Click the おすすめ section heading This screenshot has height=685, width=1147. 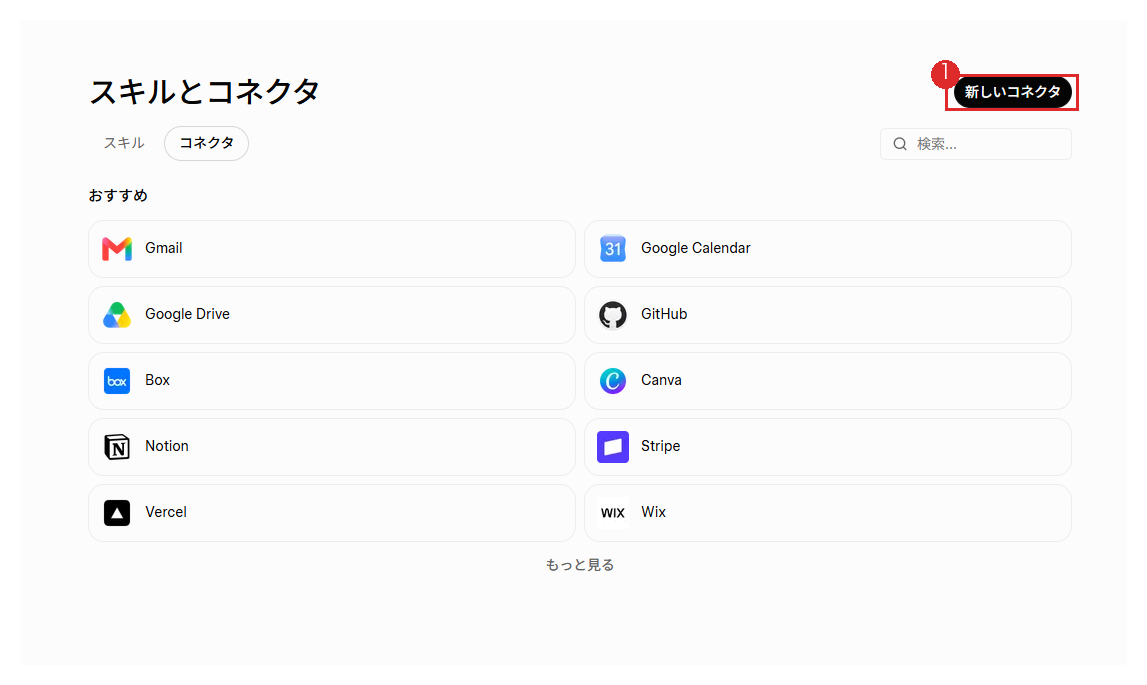[x=118, y=195]
